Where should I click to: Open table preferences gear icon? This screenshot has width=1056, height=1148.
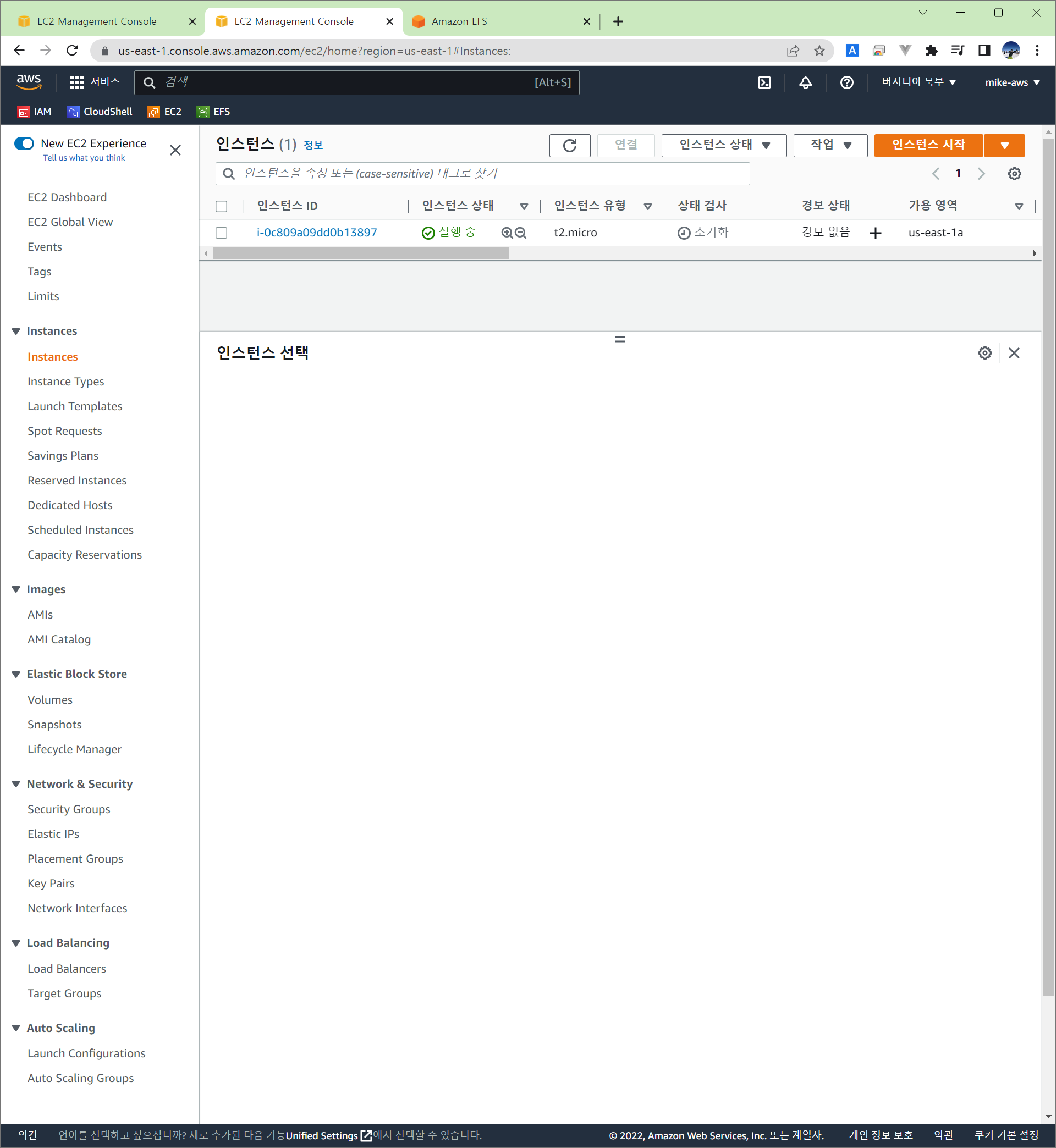(1014, 174)
